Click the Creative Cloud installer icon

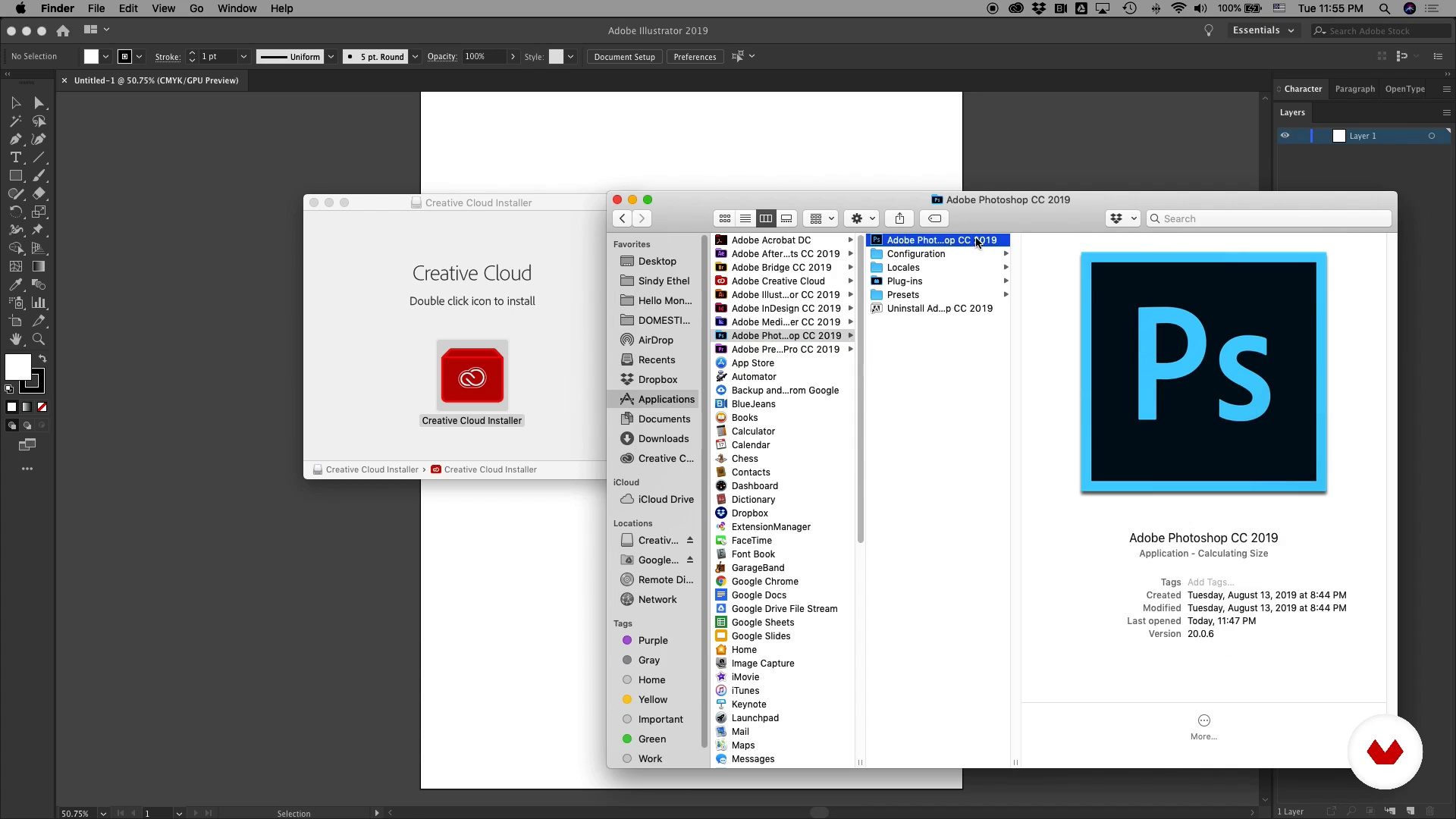pos(471,377)
